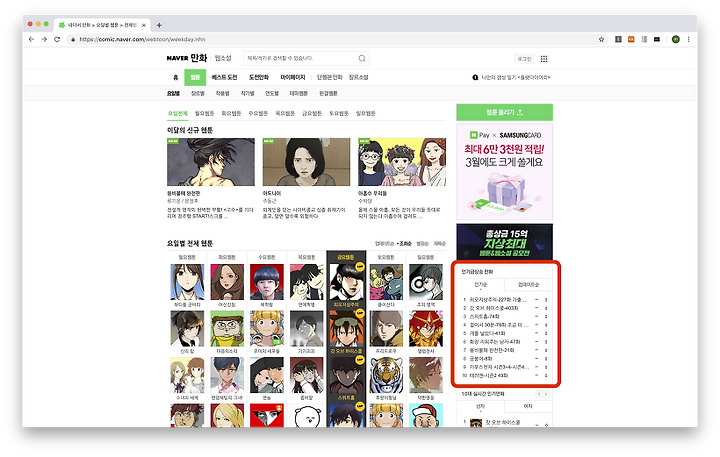Click the search magnifier icon

click(362, 58)
